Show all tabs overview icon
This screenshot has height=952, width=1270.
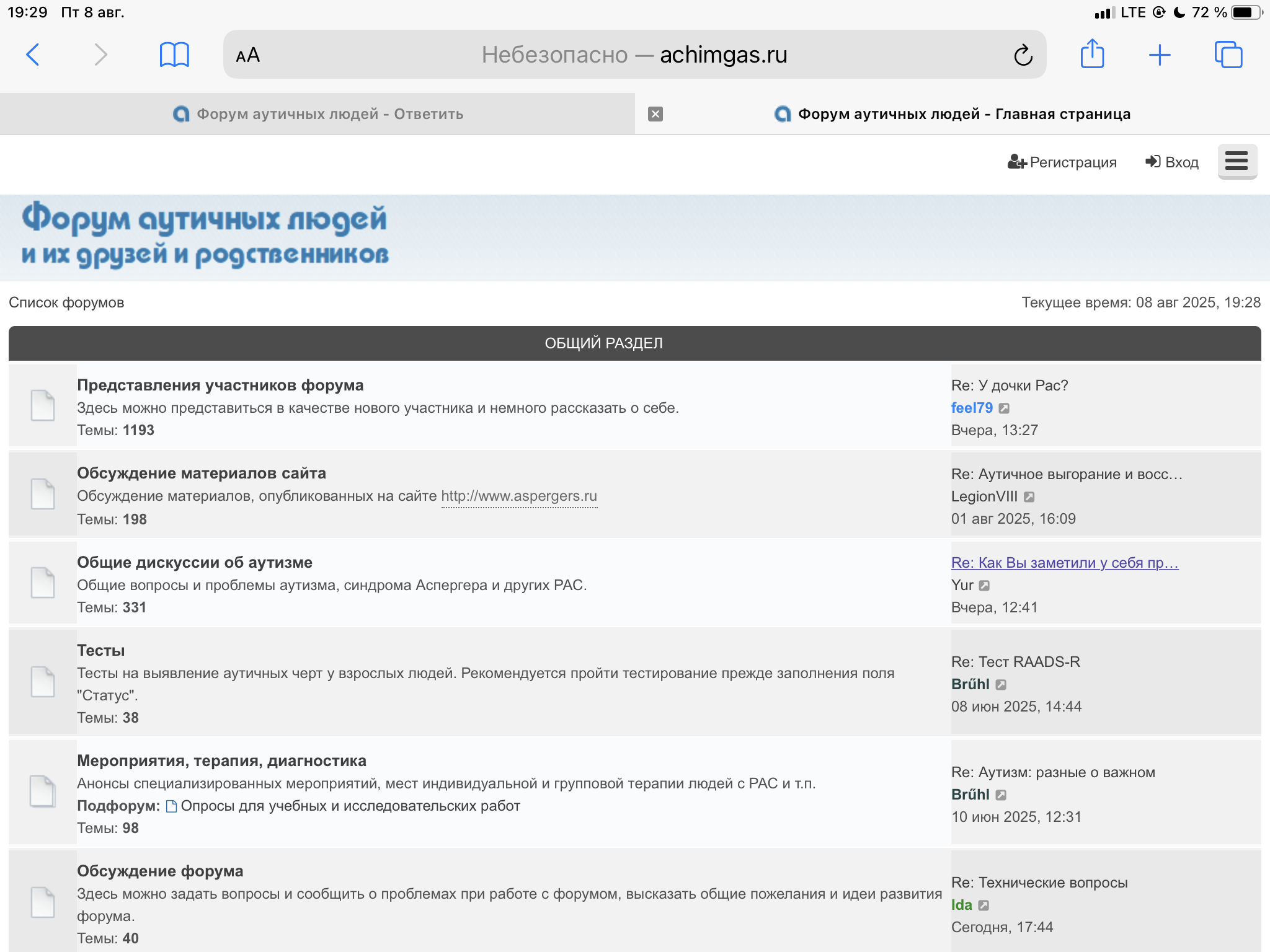pyautogui.click(x=1228, y=55)
